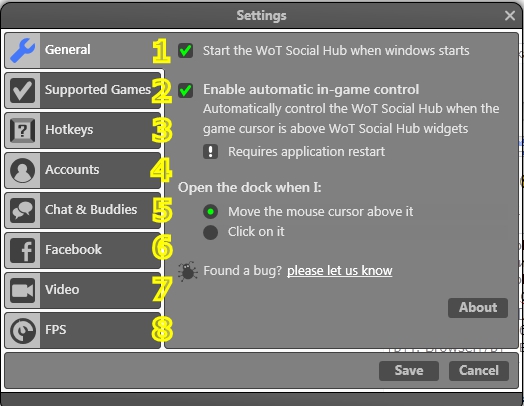
Task: Choose the 'Click on it' radio option
Action: click(211, 232)
